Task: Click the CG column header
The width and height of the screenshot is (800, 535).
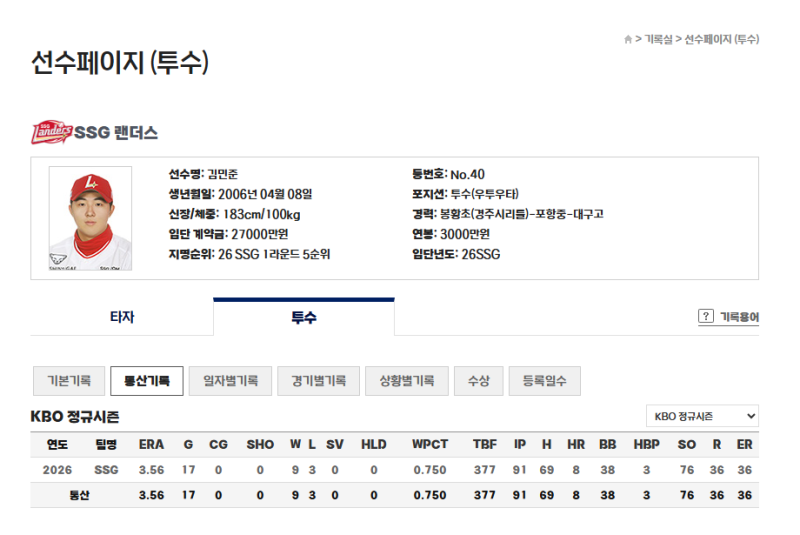Action: (218, 445)
